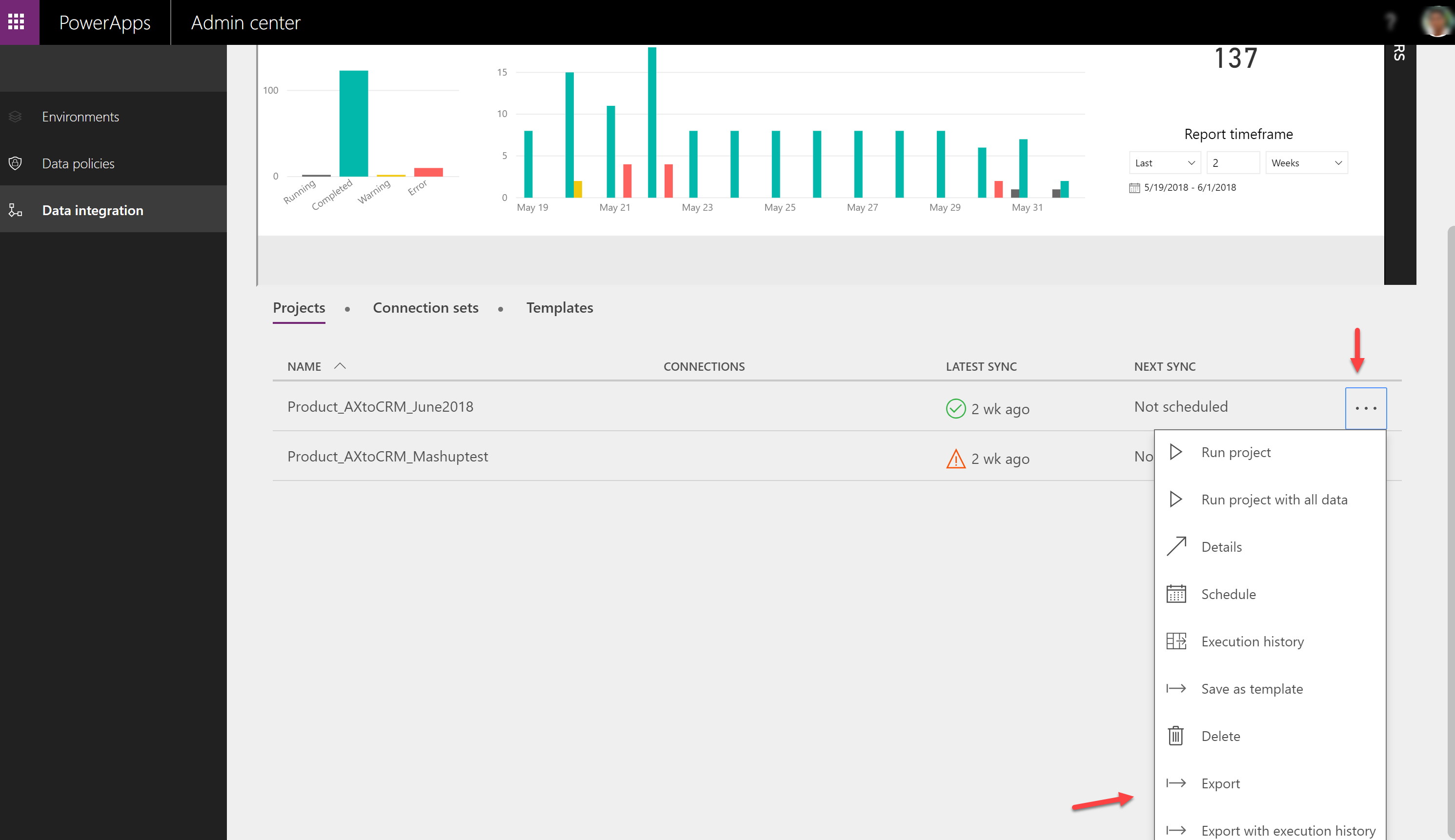Image resolution: width=1455 pixels, height=840 pixels.
Task: Expand the report timeframe Last dropdown
Action: tap(1164, 163)
